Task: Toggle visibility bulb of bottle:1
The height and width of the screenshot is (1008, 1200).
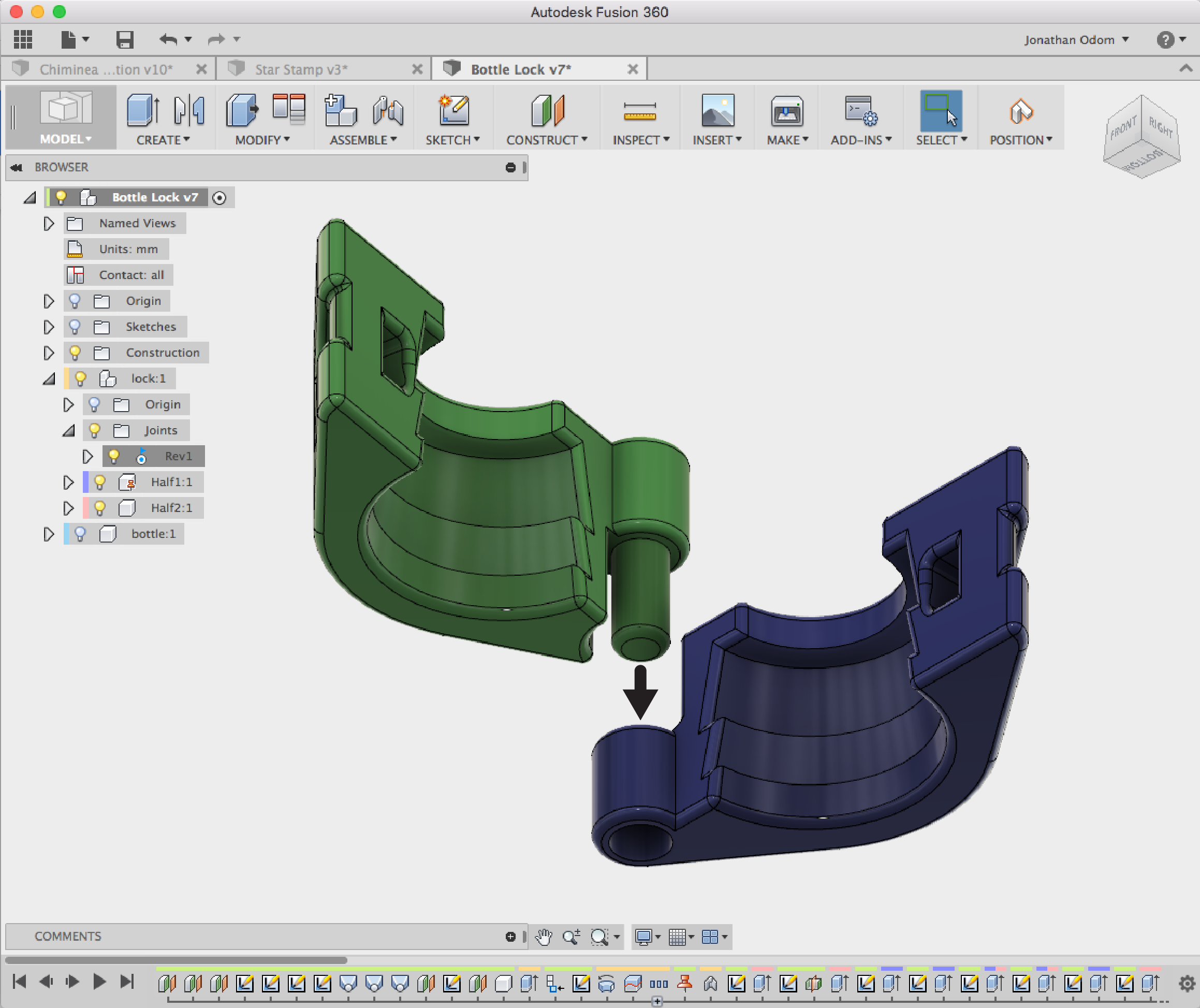Action: (x=80, y=534)
